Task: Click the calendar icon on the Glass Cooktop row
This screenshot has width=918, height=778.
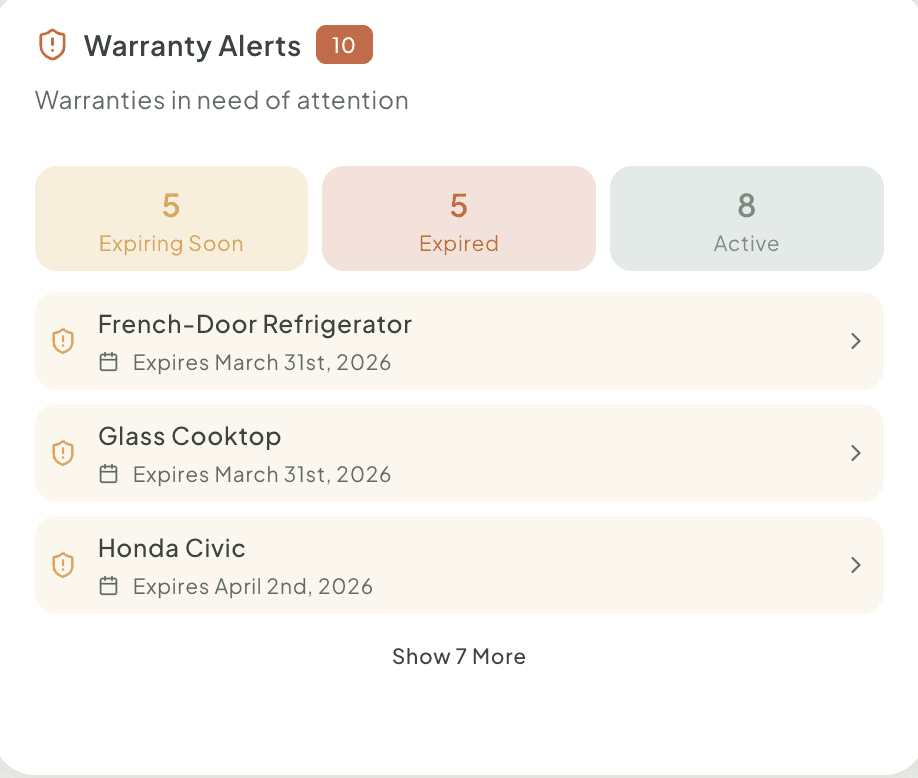Action: click(x=109, y=474)
